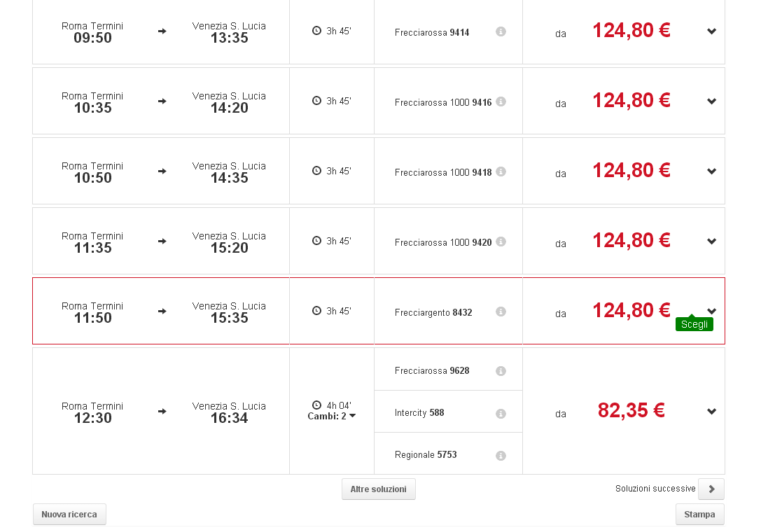Click the Altre soluzioni button
The image size is (768, 530).
point(379,489)
